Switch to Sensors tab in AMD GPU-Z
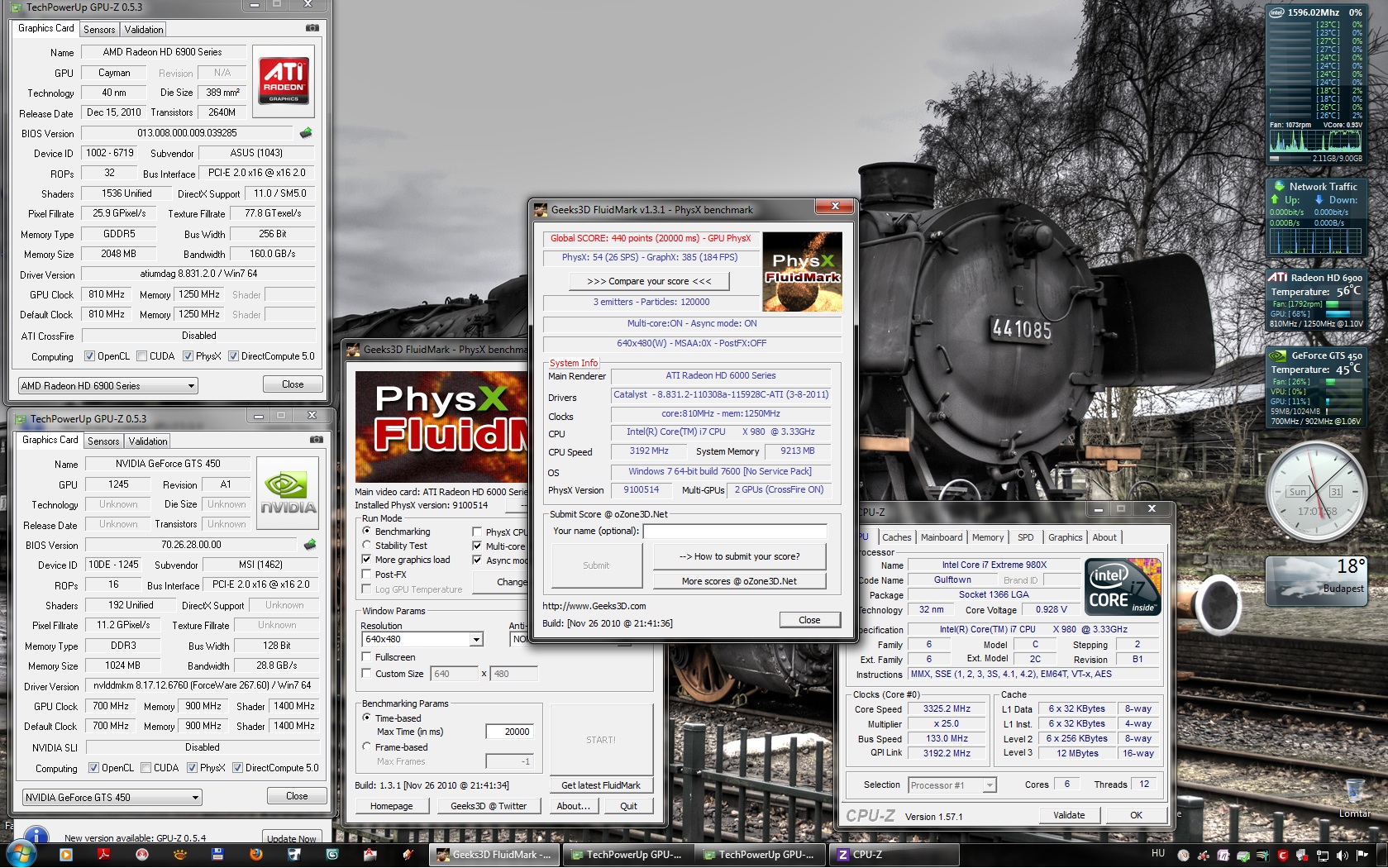This screenshot has height=868, width=1388. 99,29
